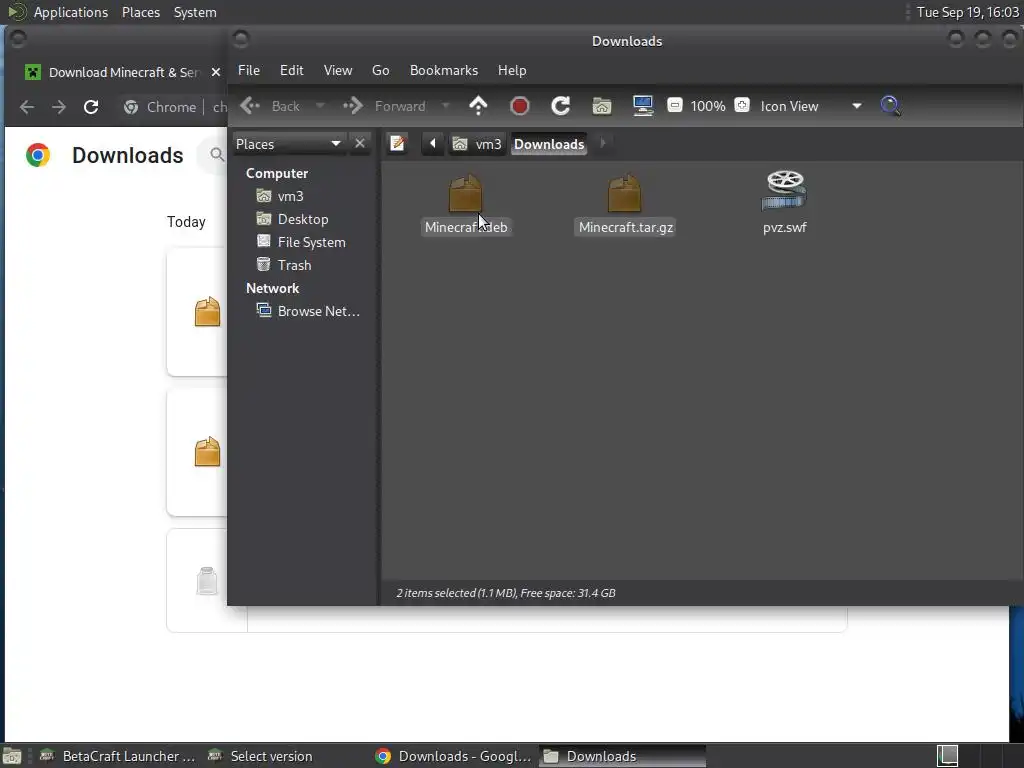Open the Edit menu
This screenshot has height=768, width=1024.
pos(291,71)
